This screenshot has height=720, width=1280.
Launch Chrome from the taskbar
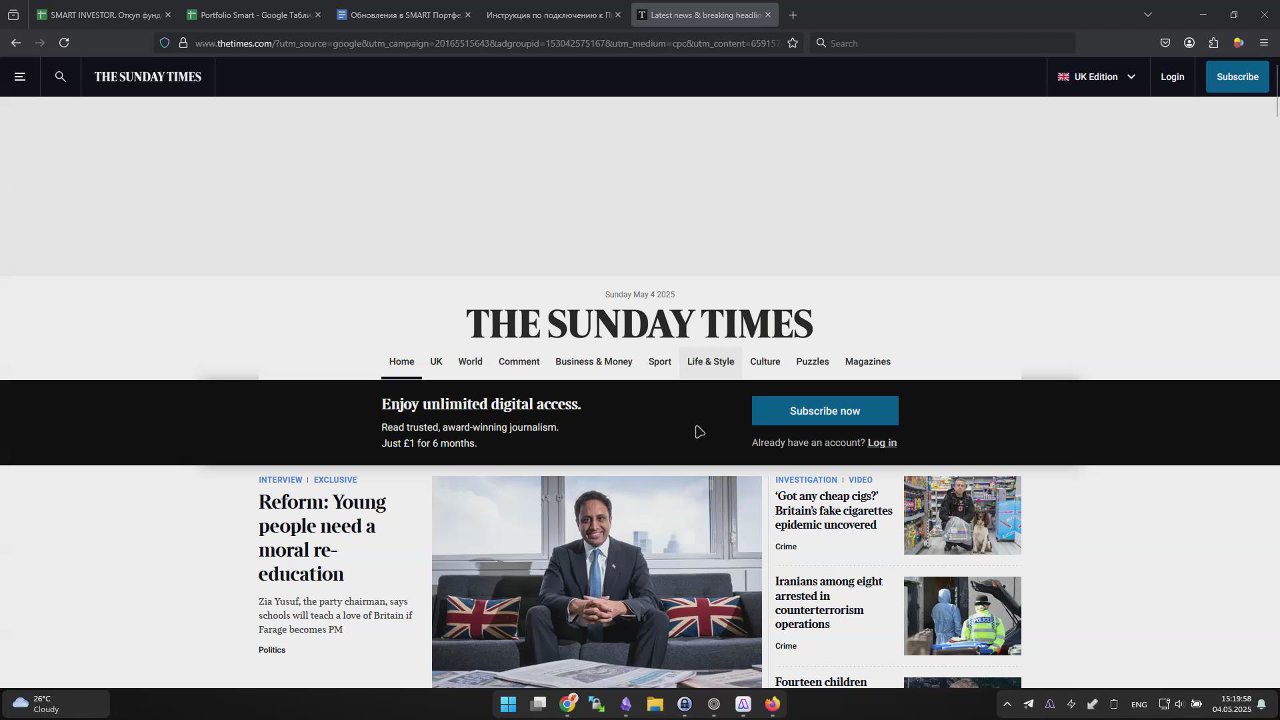point(567,704)
